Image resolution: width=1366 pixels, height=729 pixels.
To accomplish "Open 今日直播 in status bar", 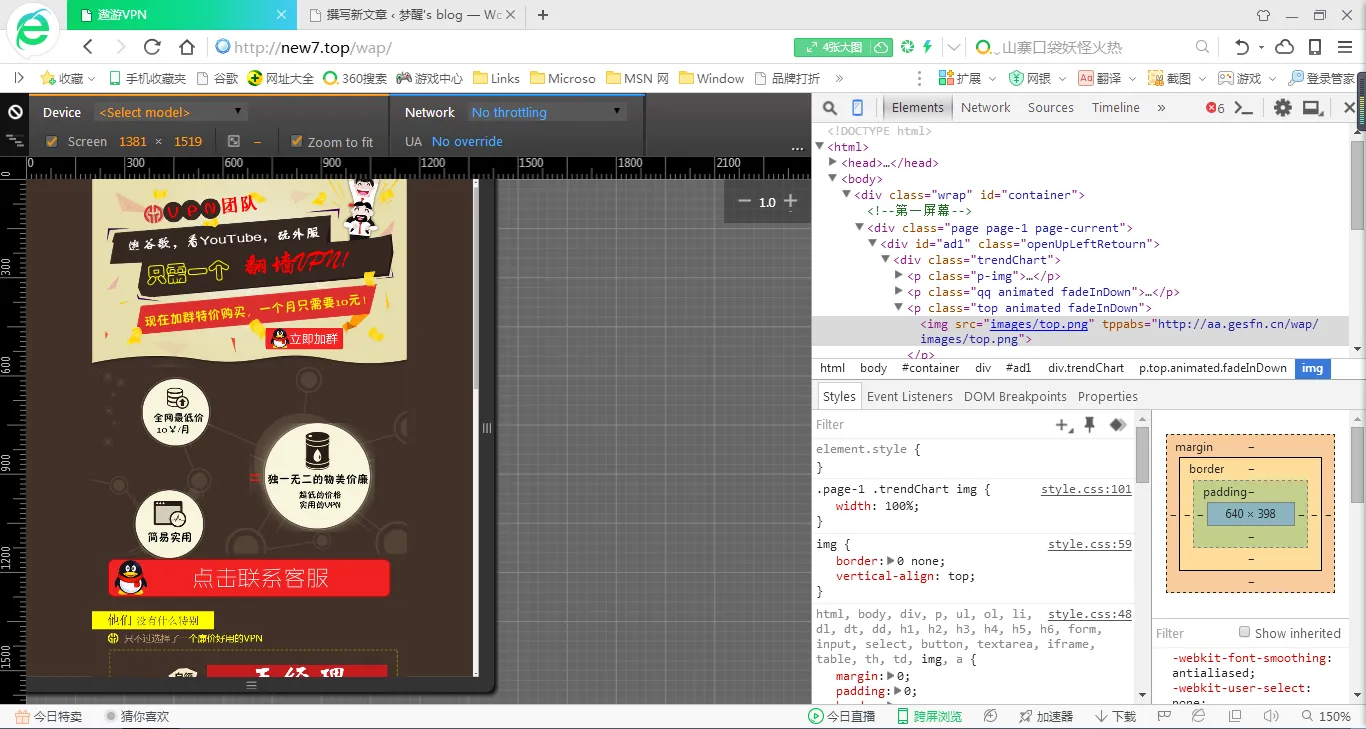I will click(842, 716).
